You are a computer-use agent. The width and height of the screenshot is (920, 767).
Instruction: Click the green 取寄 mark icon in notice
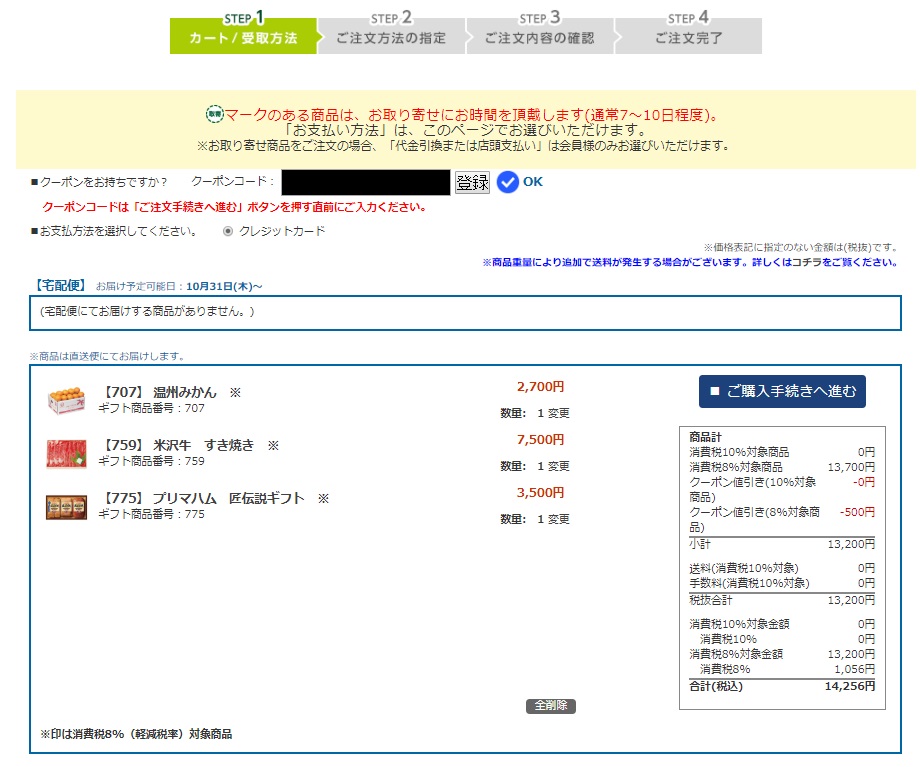pos(215,114)
